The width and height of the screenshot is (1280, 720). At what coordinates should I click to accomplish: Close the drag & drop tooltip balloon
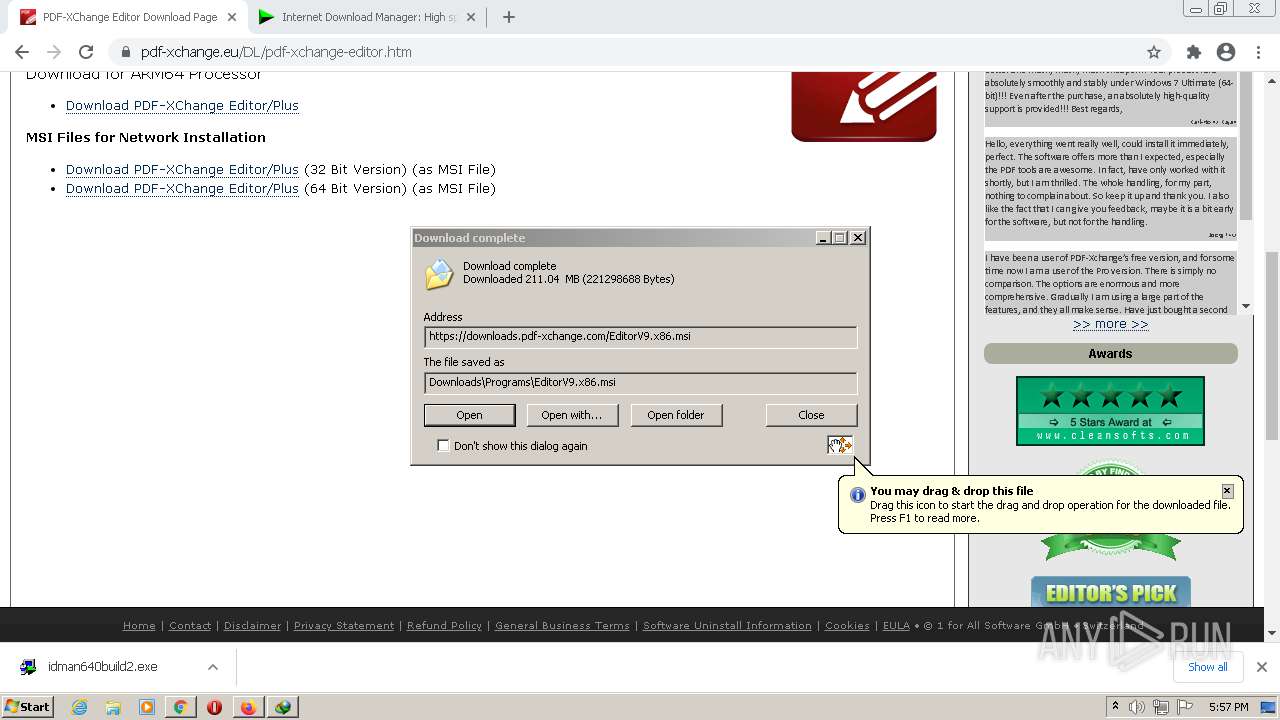click(1227, 491)
